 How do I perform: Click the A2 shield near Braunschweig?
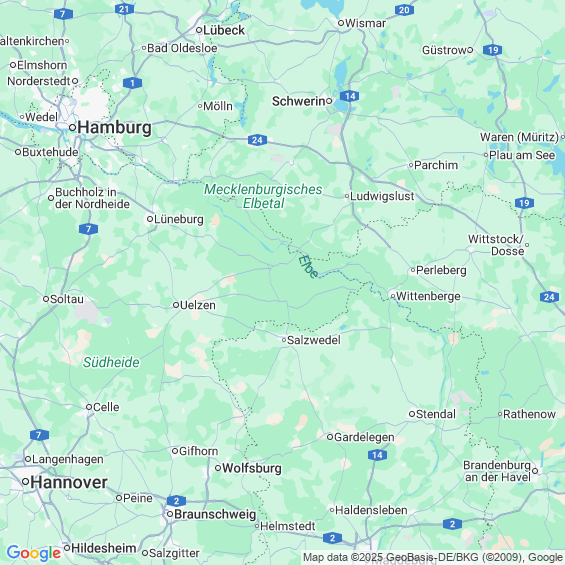[x=176, y=501]
